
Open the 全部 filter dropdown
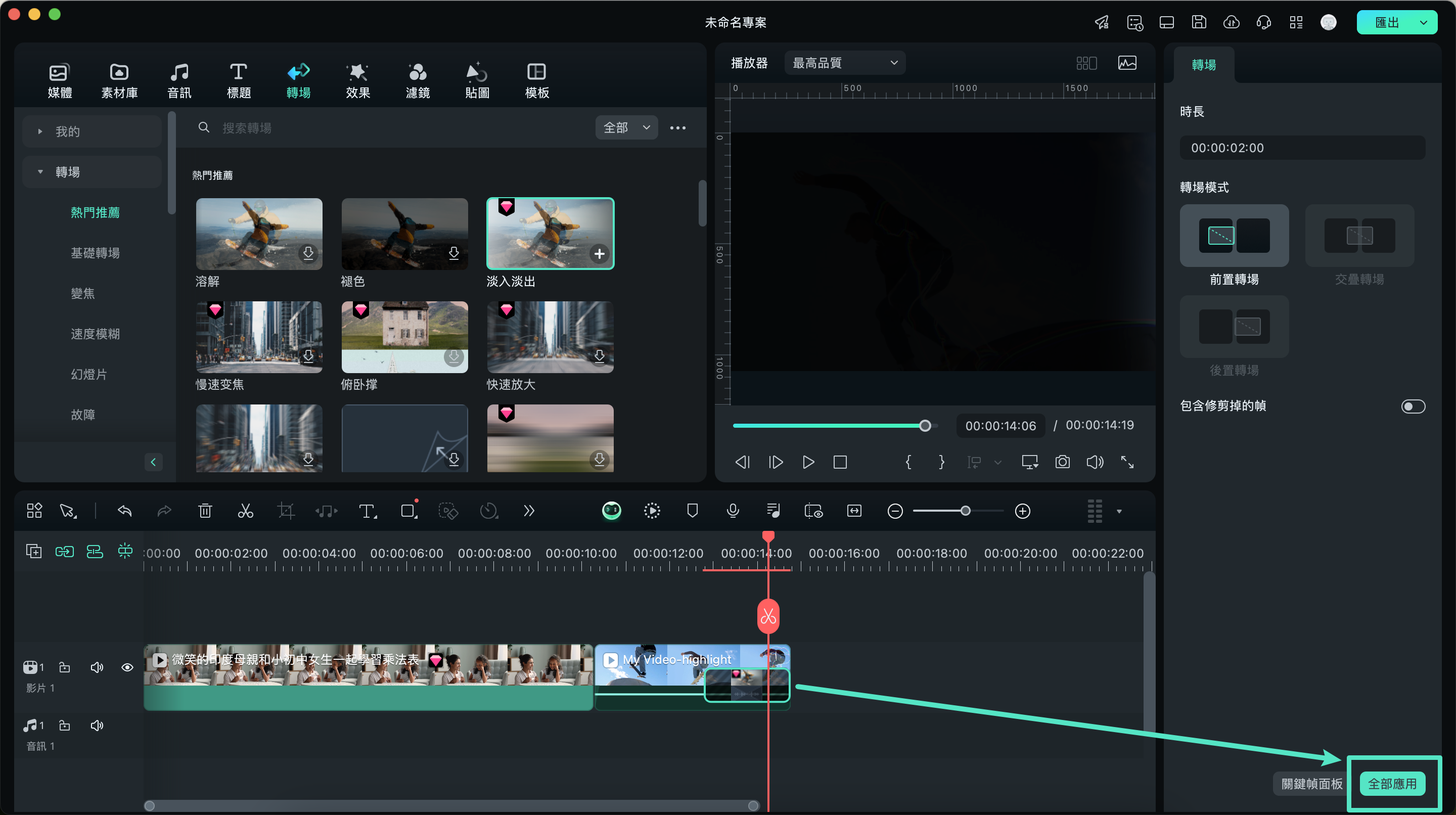626,128
